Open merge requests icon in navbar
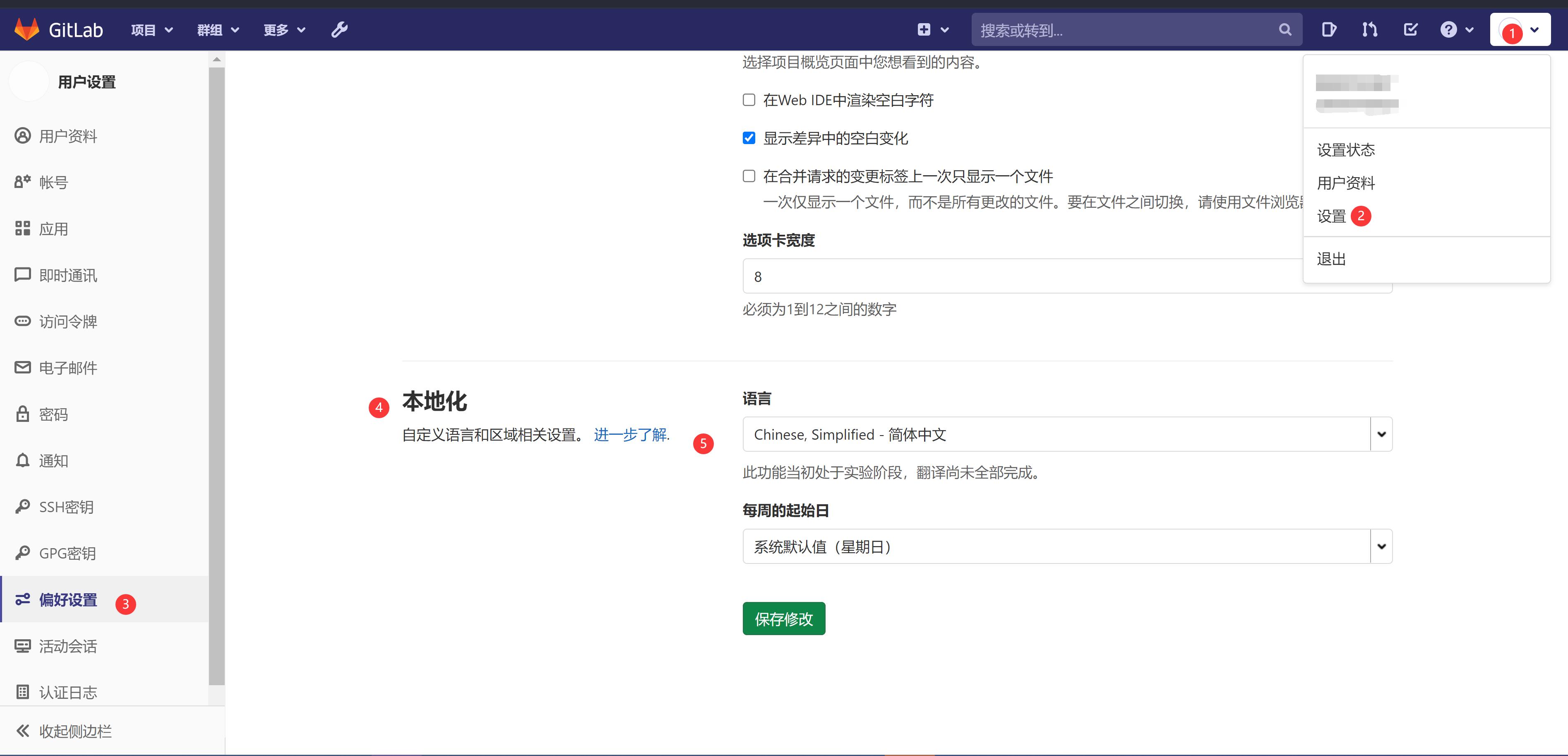1568x756 pixels. (1369, 29)
